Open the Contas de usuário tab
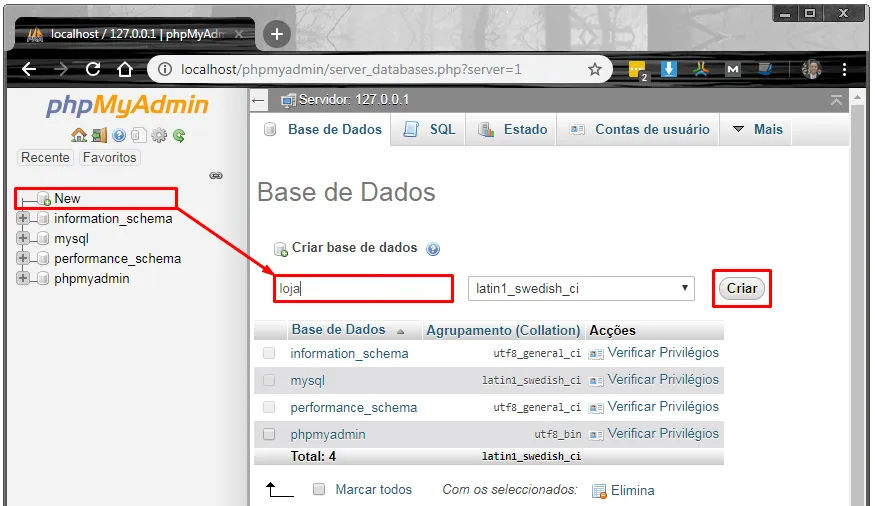The image size is (875, 506). pos(638,129)
